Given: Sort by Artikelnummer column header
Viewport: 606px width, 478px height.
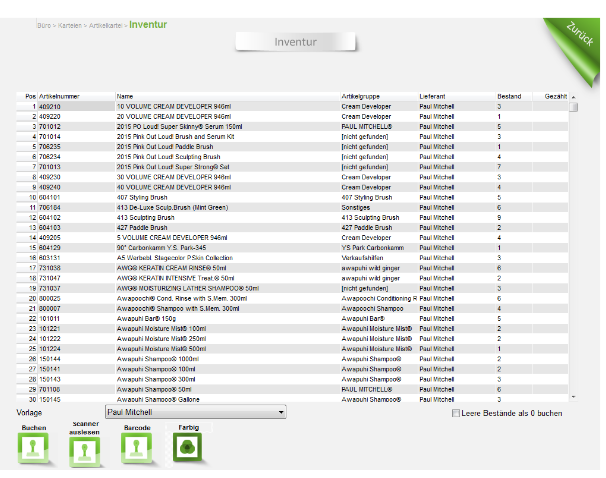Looking at the screenshot, I should (76, 96).
